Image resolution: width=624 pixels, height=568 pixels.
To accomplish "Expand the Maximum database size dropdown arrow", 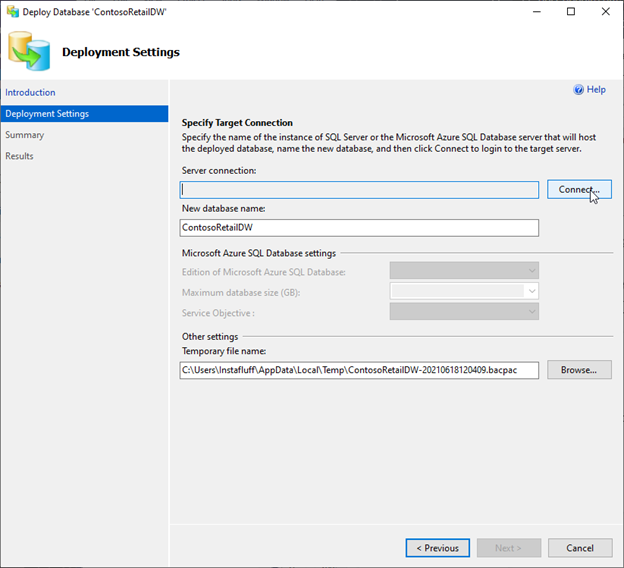I will pos(532,291).
